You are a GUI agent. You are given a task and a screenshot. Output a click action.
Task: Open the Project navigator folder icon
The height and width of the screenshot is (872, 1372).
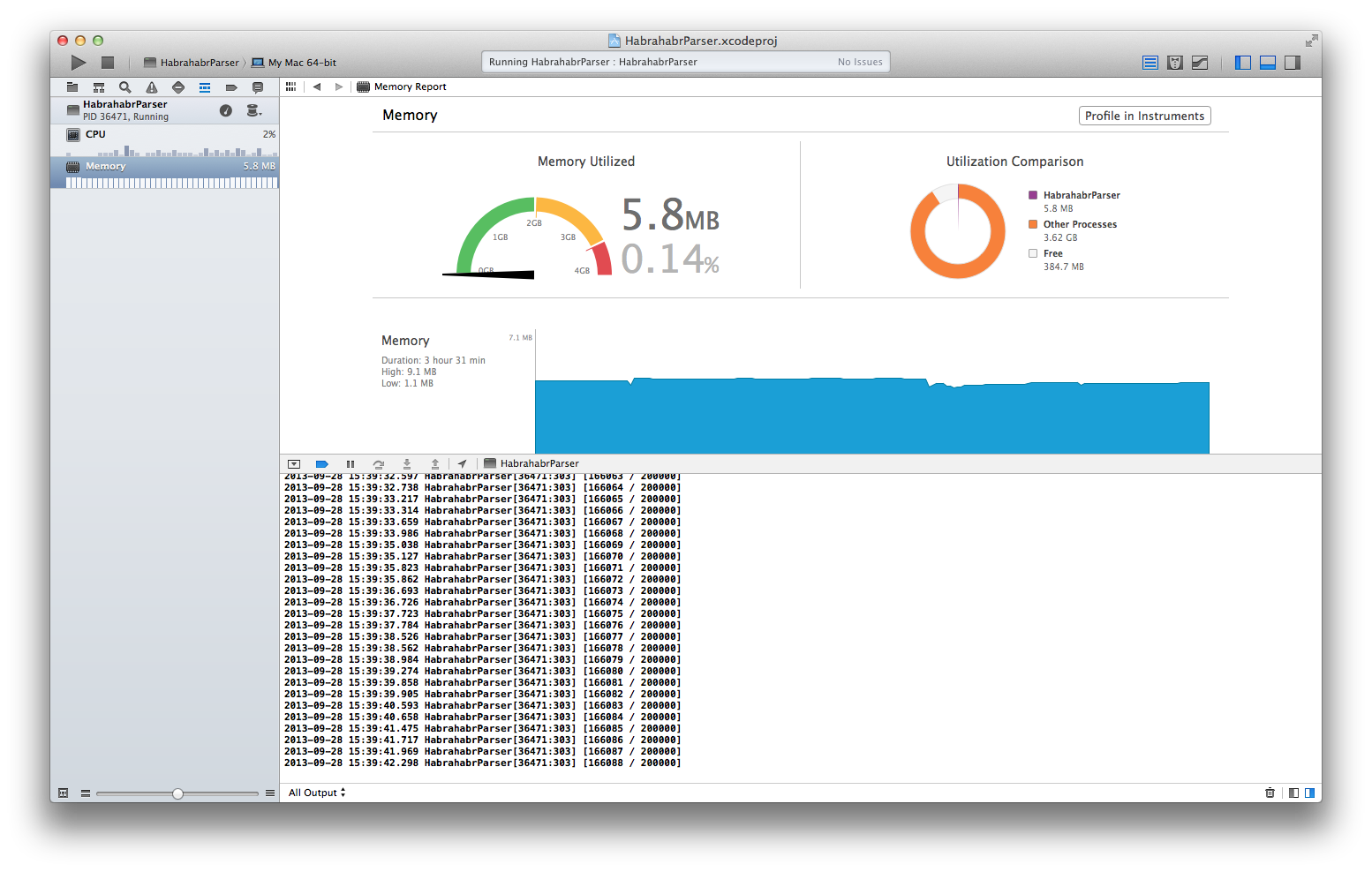(x=72, y=87)
